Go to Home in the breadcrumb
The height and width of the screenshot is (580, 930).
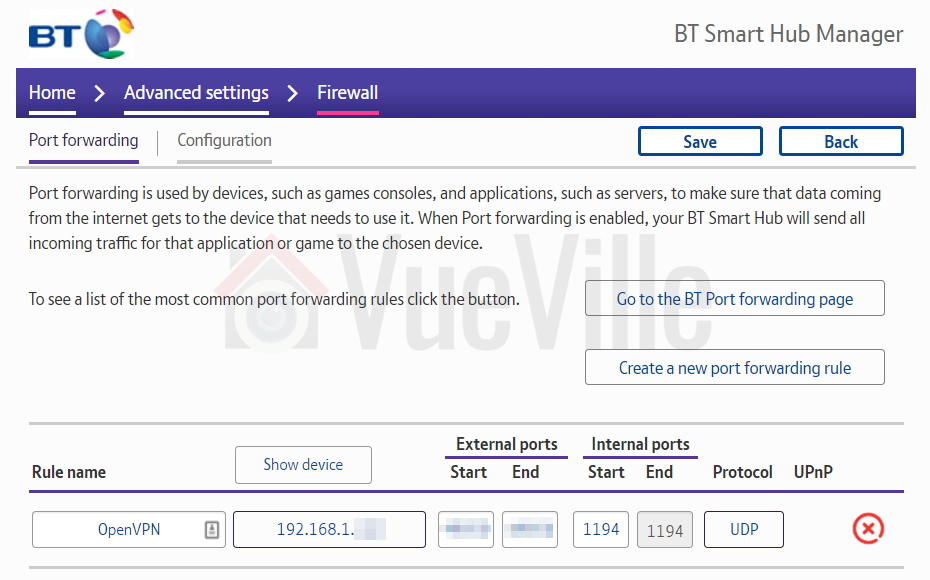(52, 93)
